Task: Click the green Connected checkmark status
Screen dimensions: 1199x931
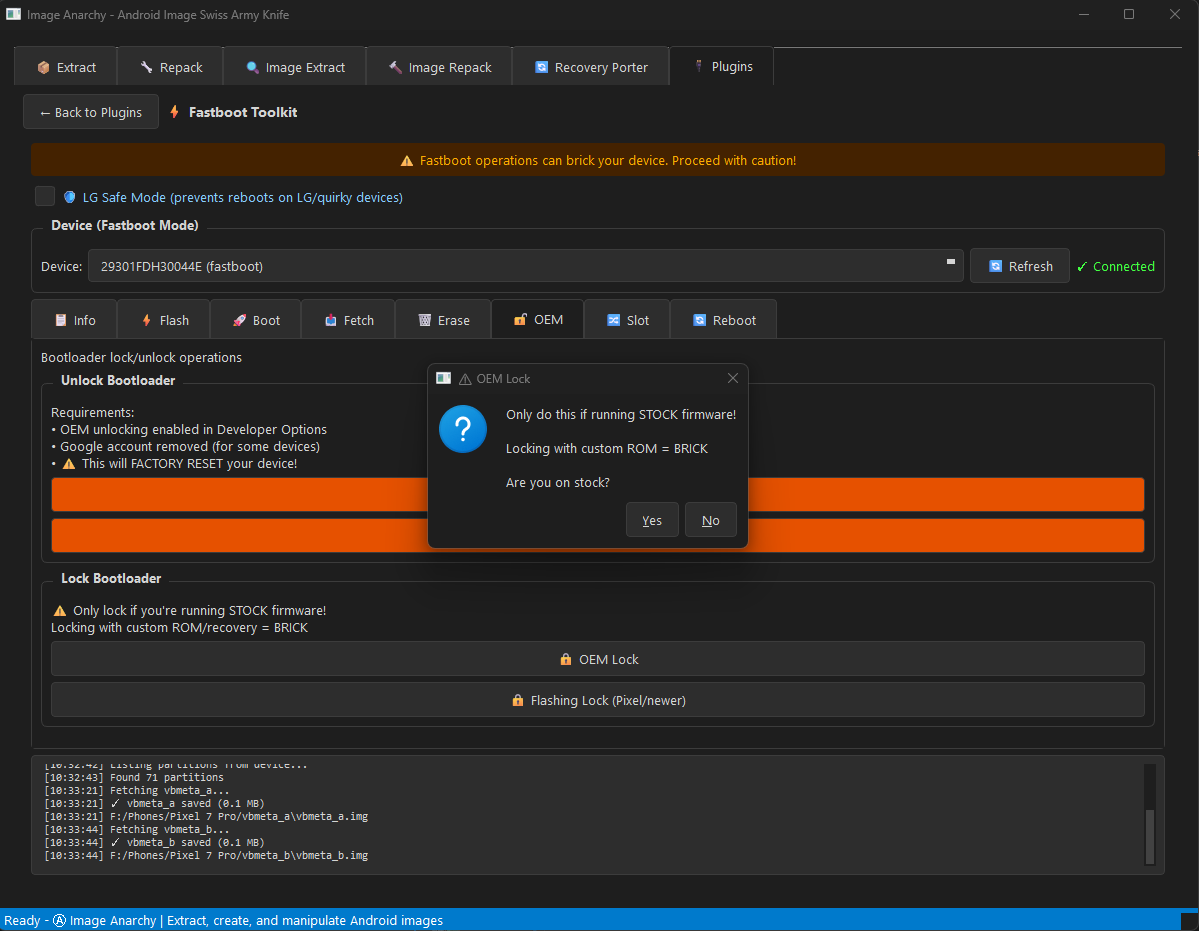Action: [1115, 266]
